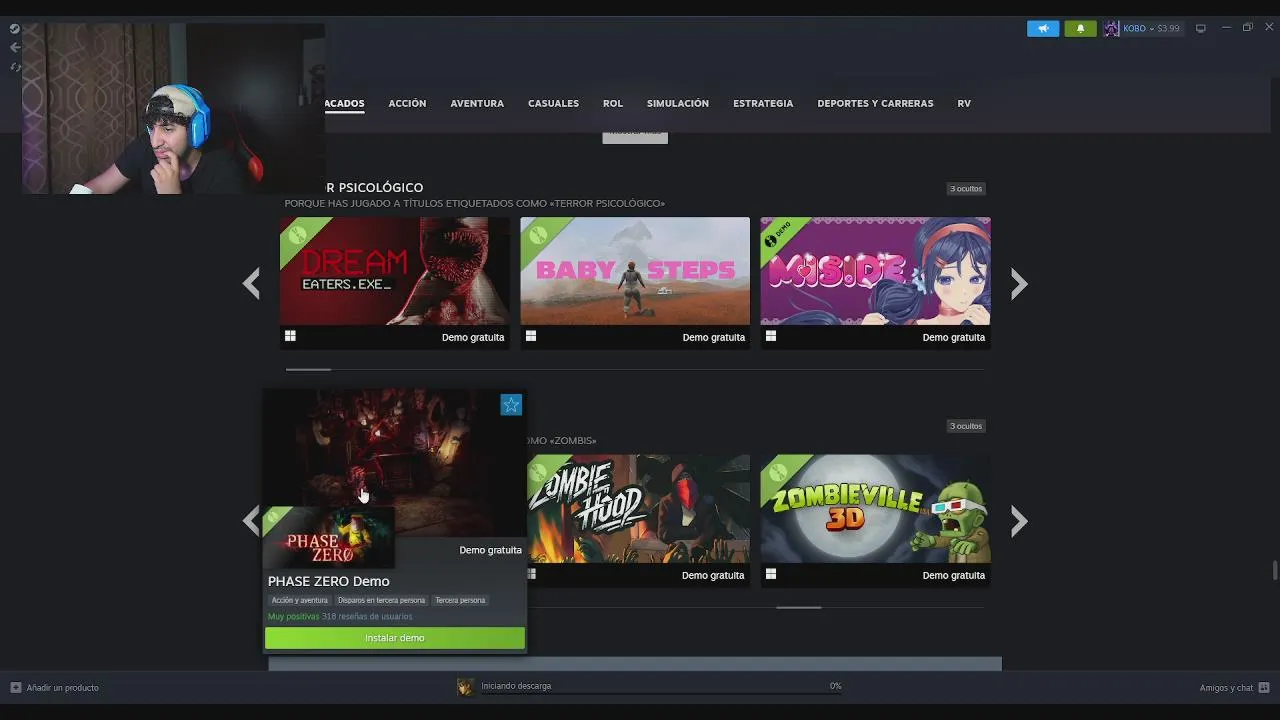Open the green notifications bell

(1080, 28)
